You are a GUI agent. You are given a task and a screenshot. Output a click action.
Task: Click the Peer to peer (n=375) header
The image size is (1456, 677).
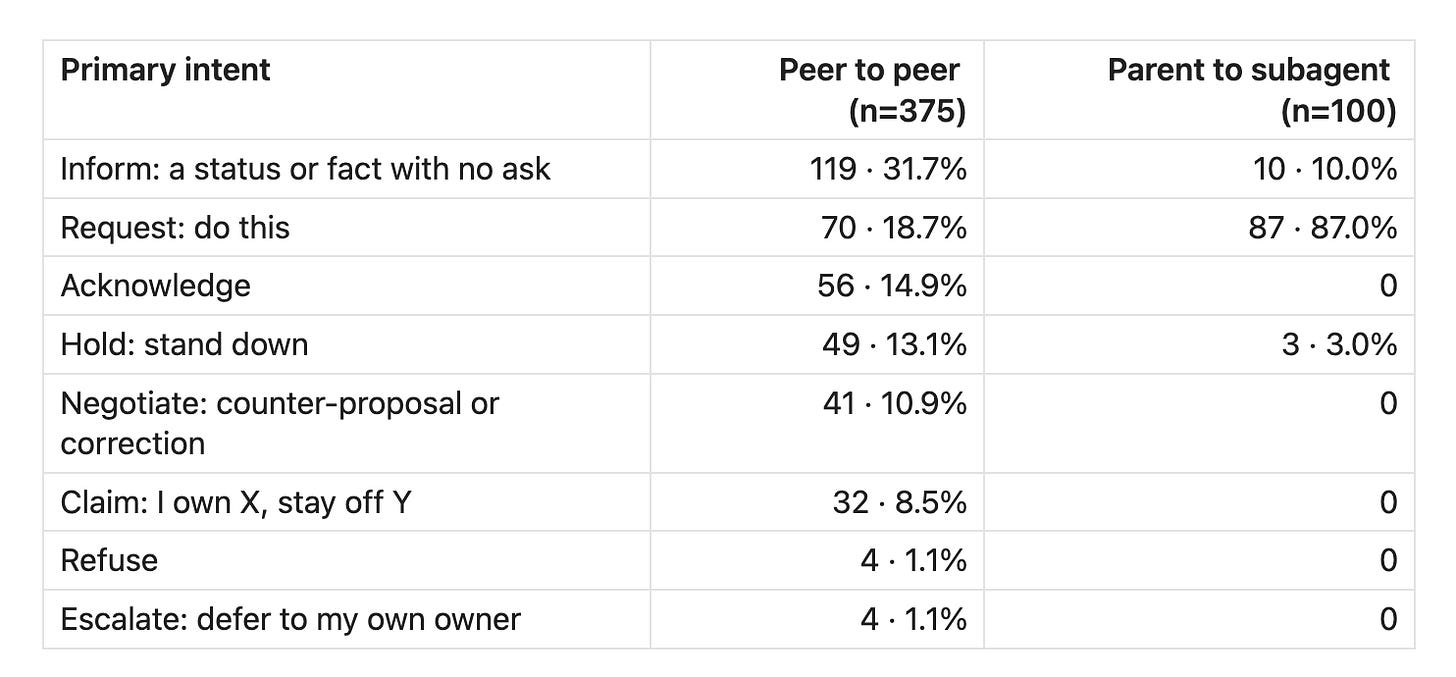coord(872,90)
